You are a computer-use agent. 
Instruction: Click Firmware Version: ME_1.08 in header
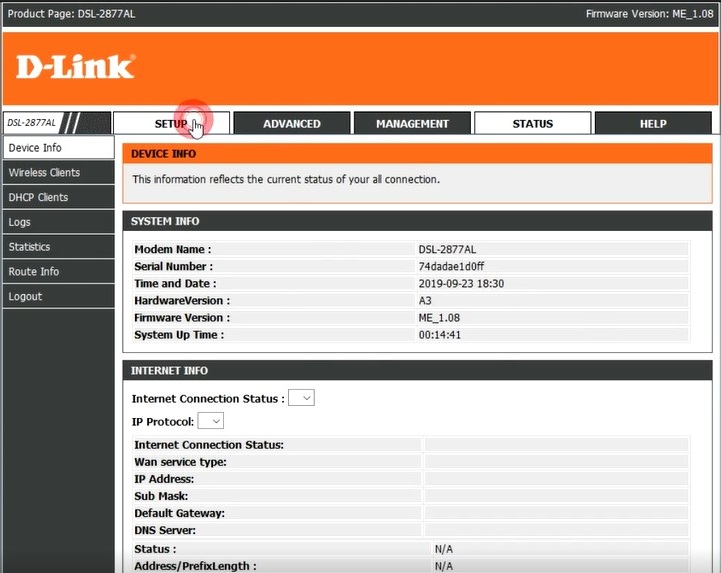point(649,14)
